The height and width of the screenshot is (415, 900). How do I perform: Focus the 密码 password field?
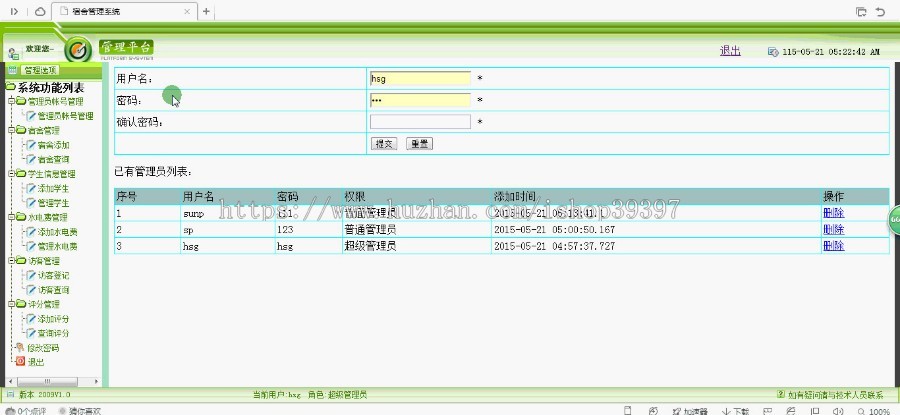[x=420, y=100]
